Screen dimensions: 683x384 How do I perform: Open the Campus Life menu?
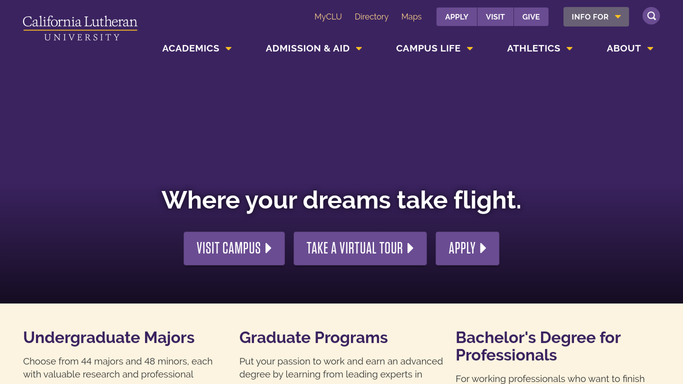pos(434,48)
